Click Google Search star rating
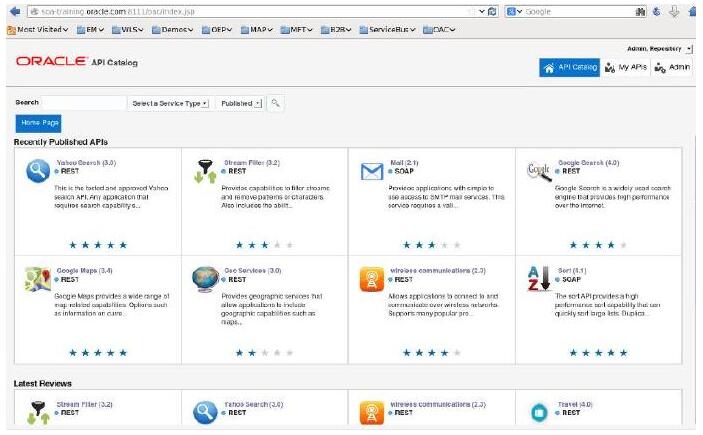 click(598, 245)
